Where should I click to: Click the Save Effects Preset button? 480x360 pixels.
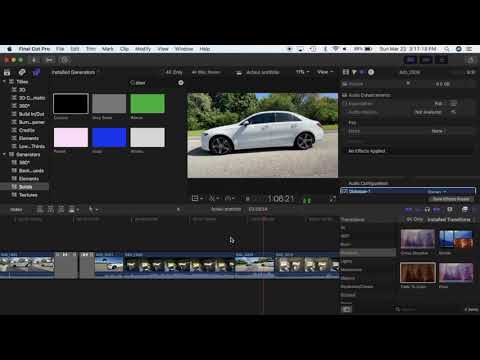[451, 199]
